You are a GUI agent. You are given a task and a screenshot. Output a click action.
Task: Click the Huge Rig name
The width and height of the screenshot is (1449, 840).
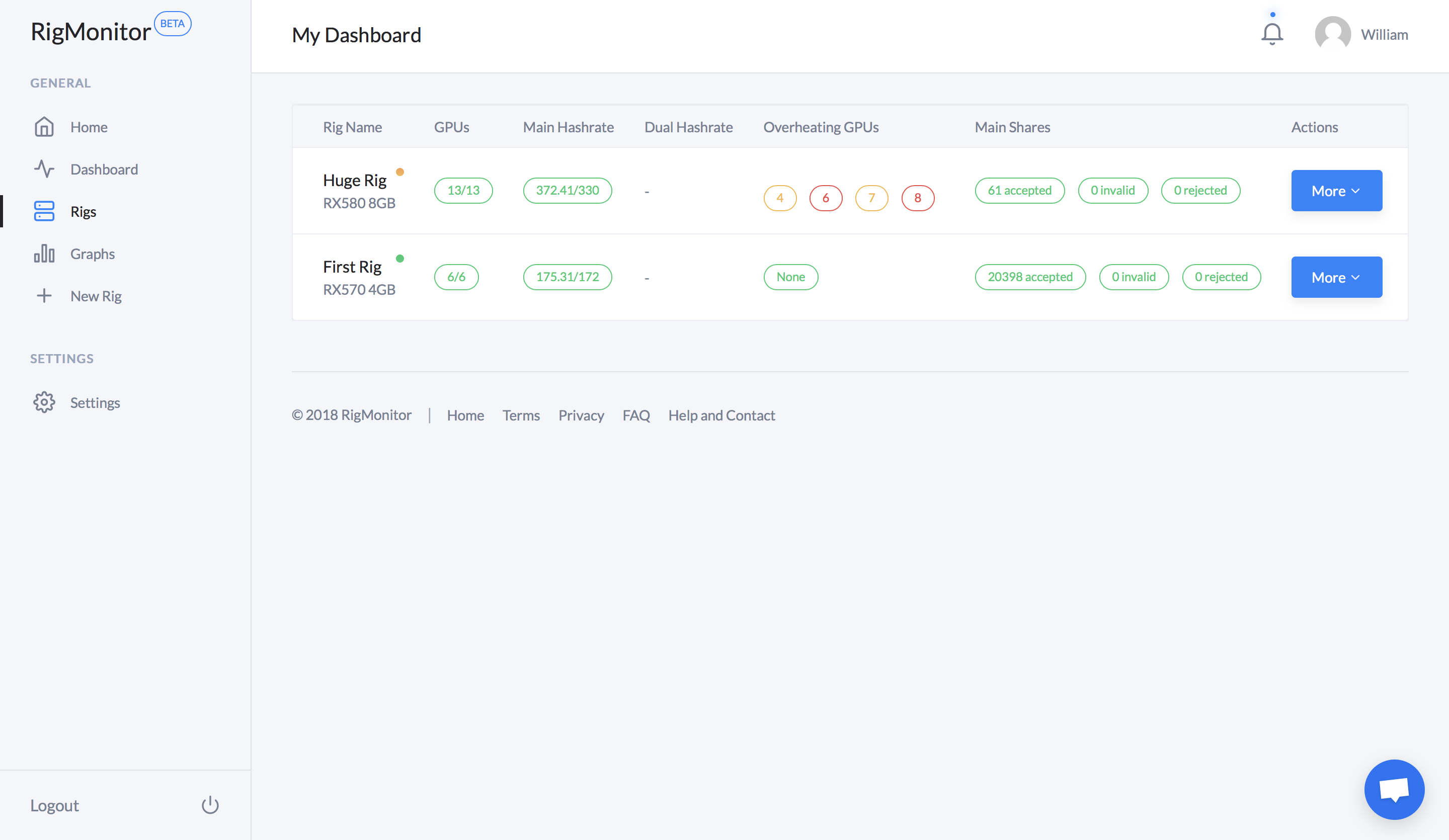355,181
